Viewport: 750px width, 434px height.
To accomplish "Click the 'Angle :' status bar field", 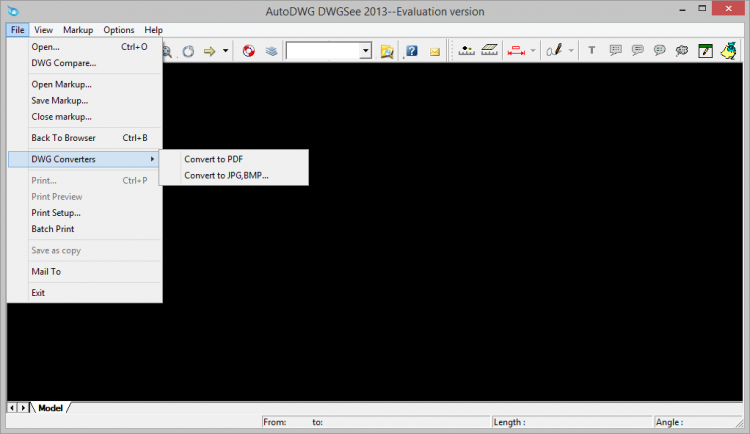I will [696, 422].
